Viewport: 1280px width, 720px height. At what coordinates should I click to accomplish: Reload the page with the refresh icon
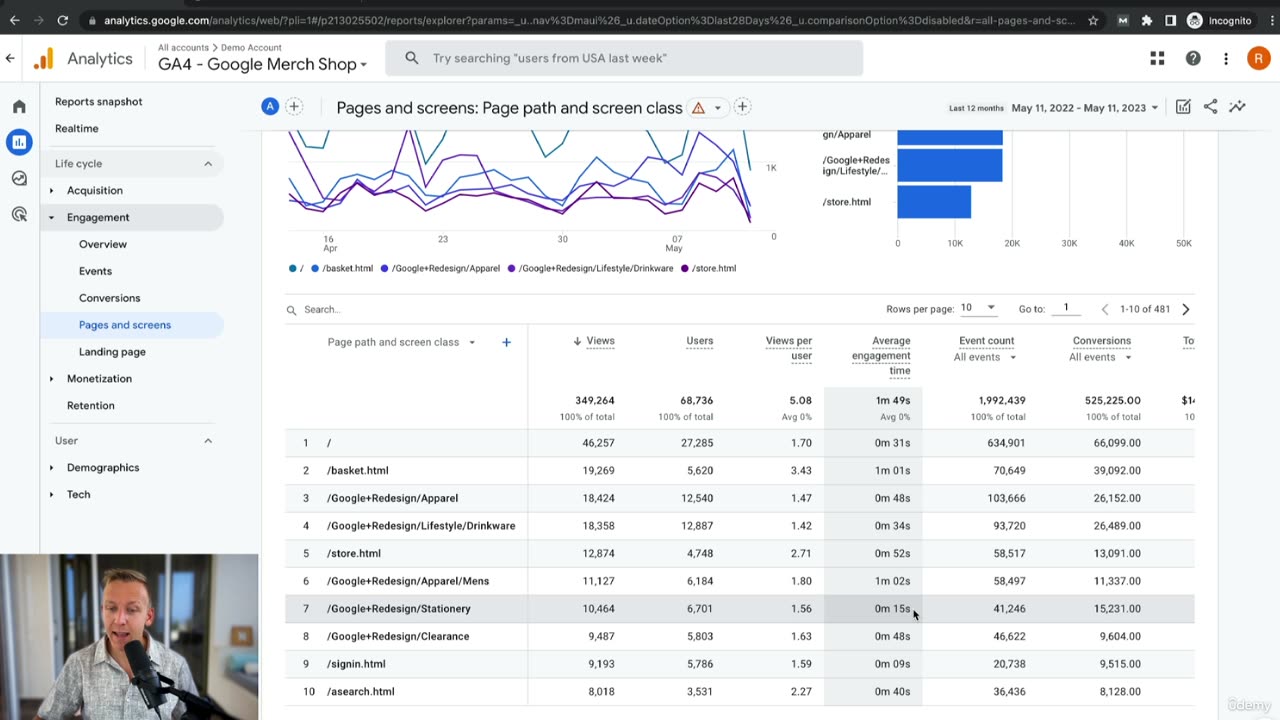point(63,20)
